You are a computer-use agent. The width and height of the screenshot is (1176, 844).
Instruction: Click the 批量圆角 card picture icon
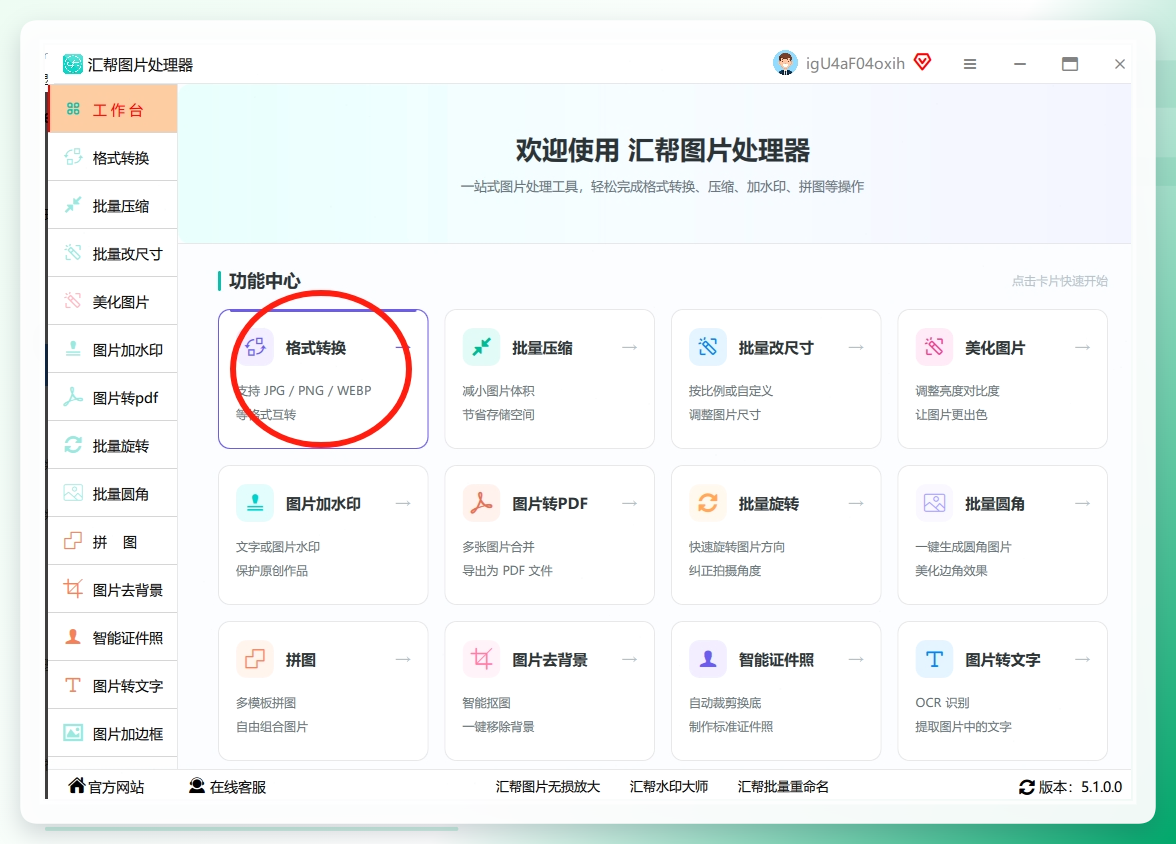pyautogui.click(x=934, y=503)
